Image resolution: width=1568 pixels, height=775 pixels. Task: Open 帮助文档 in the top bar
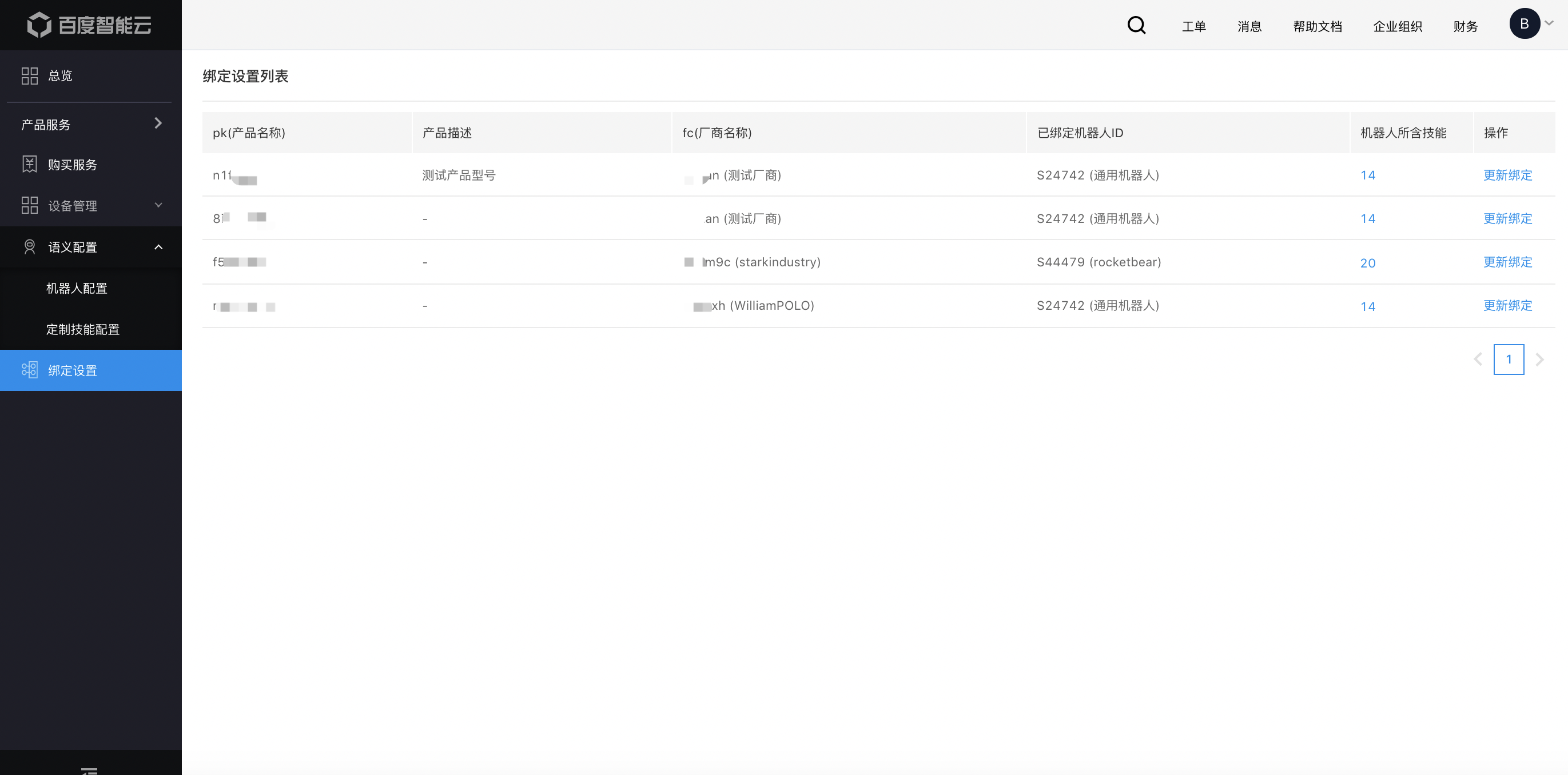1317,26
